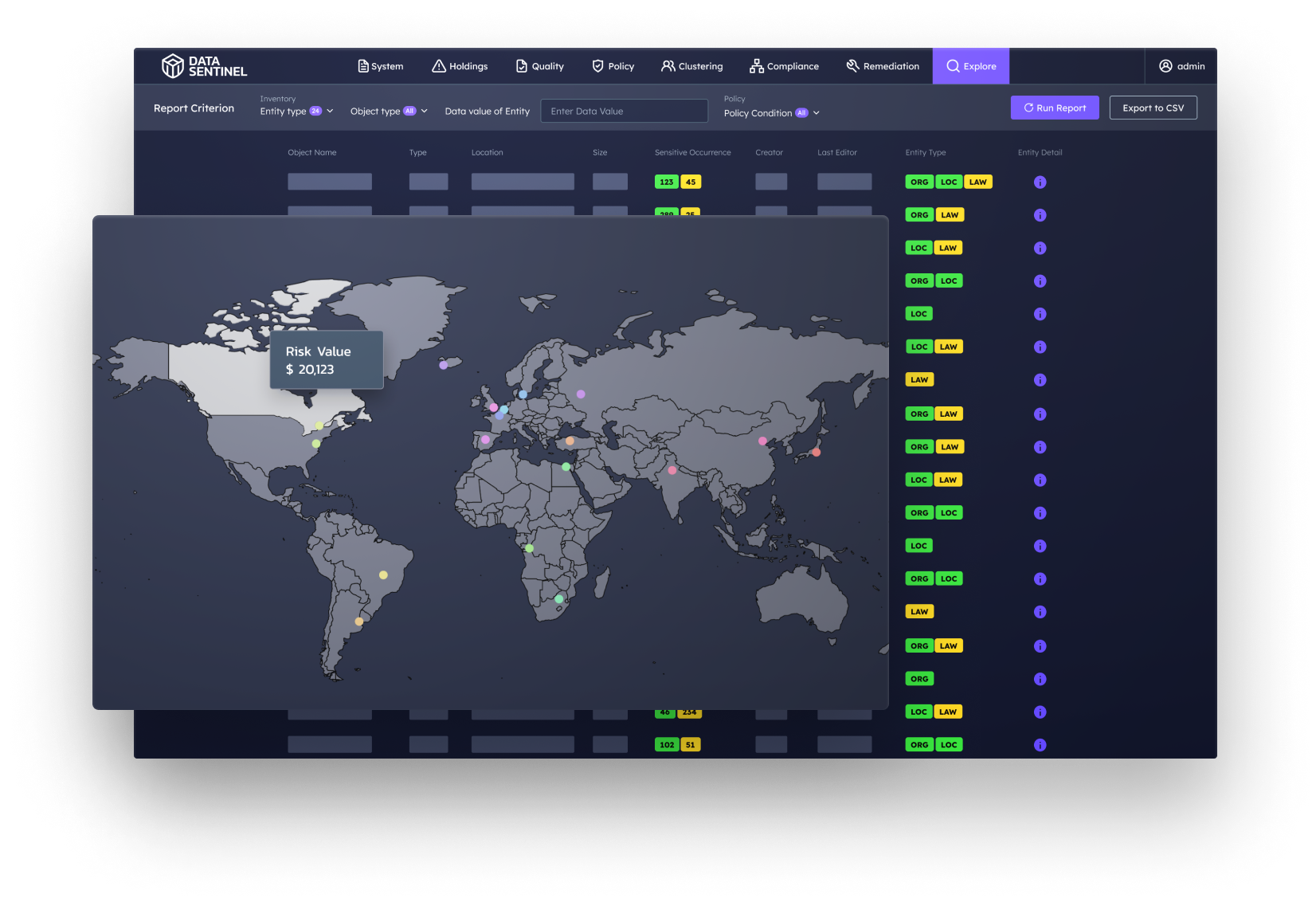
Task: Toggle the ORG tag on the second row
Action: coord(918,214)
